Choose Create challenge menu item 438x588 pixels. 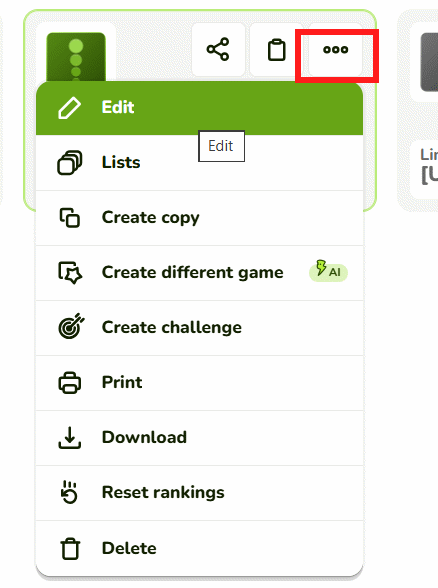(200, 328)
